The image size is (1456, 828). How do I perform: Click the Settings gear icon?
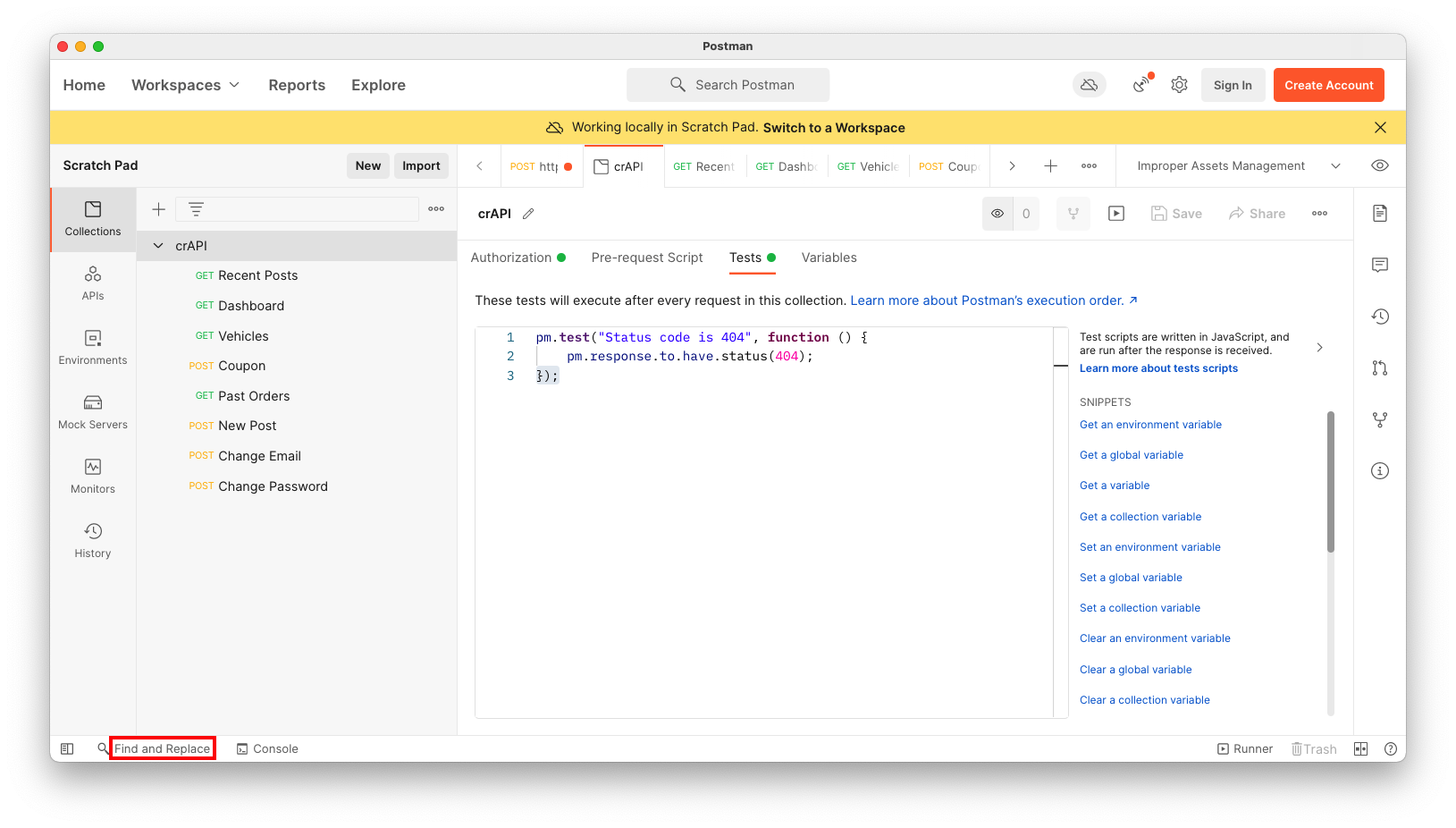[1179, 85]
